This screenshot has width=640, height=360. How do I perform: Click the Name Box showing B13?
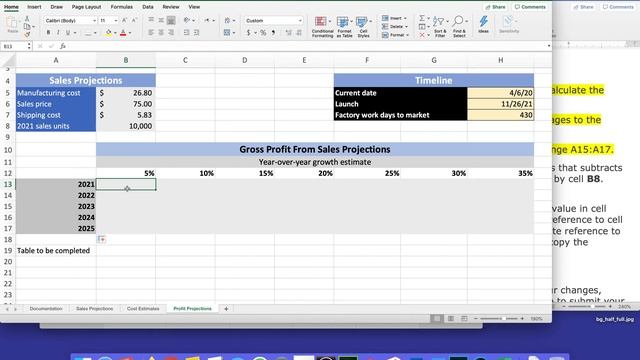(15, 47)
